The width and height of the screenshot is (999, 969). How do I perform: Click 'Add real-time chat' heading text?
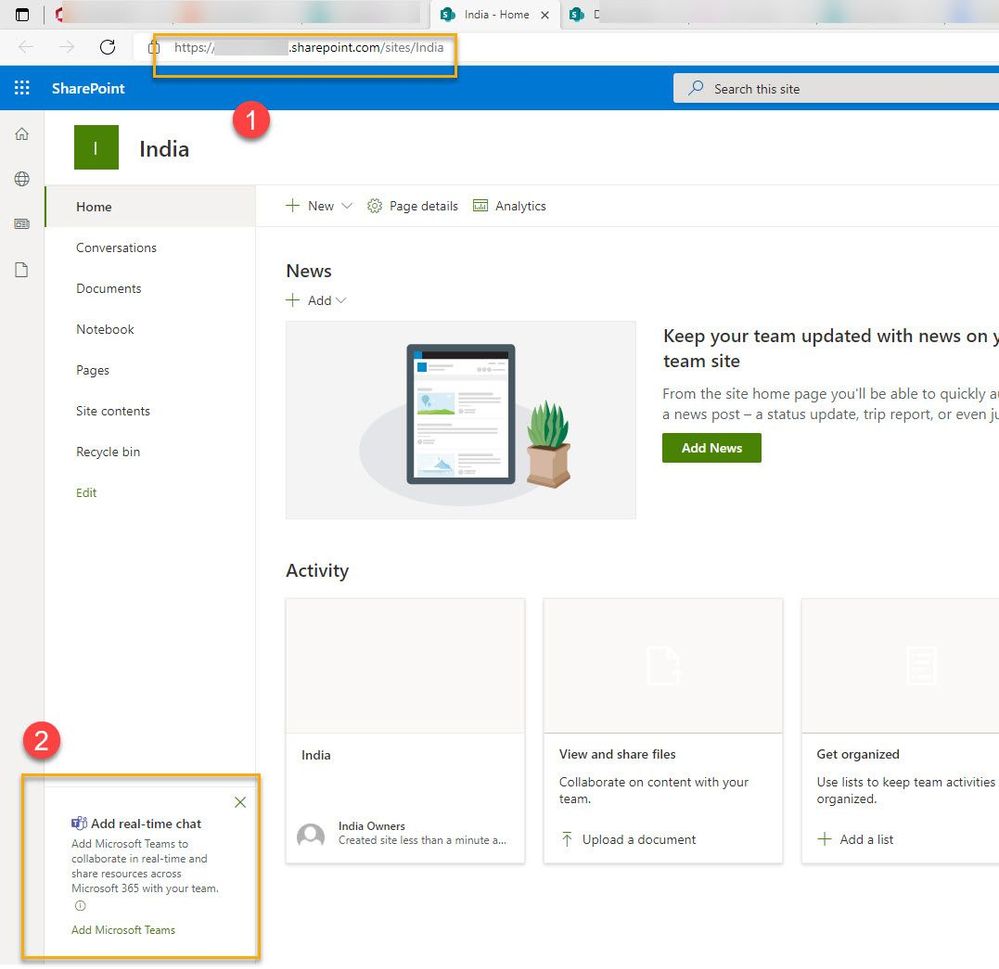pyautogui.click(x=146, y=823)
